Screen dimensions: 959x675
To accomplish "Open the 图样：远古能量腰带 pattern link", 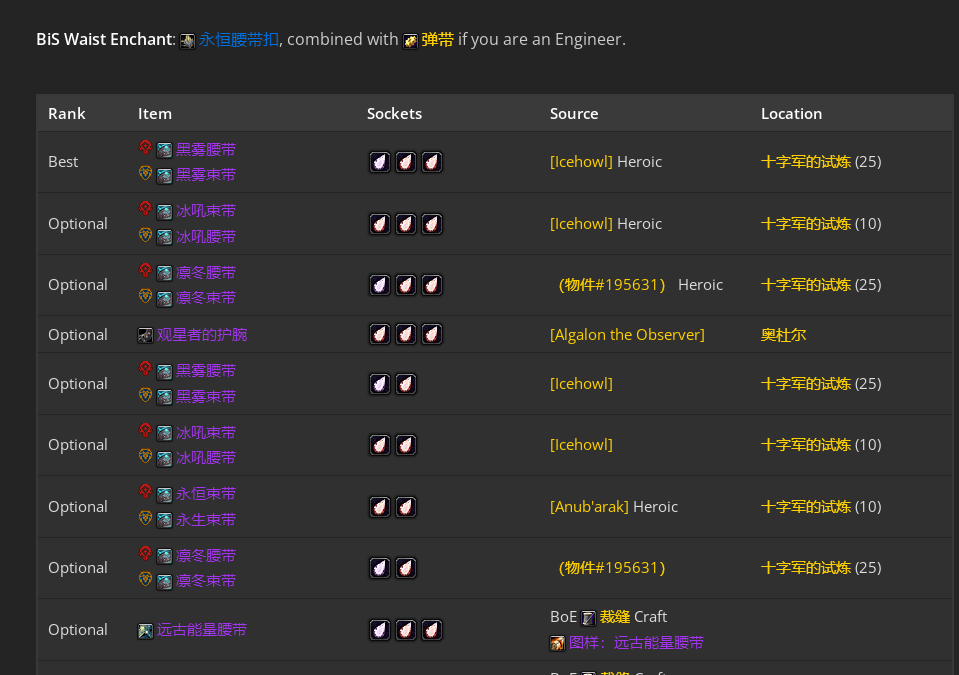I will click(636, 643).
